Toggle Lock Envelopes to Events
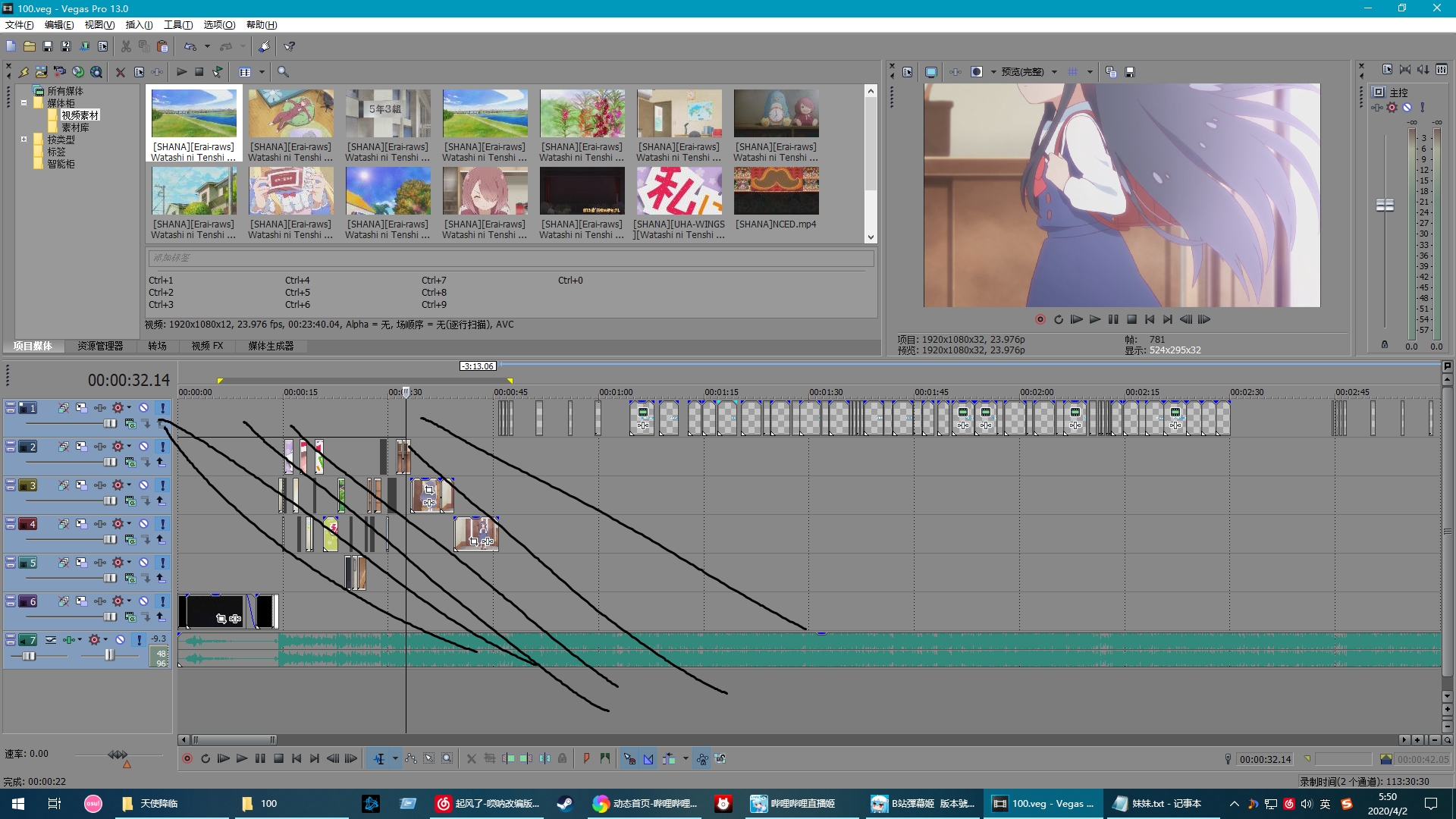Image resolution: width=1456 pixels, height=819 pixels. point(702,759)
